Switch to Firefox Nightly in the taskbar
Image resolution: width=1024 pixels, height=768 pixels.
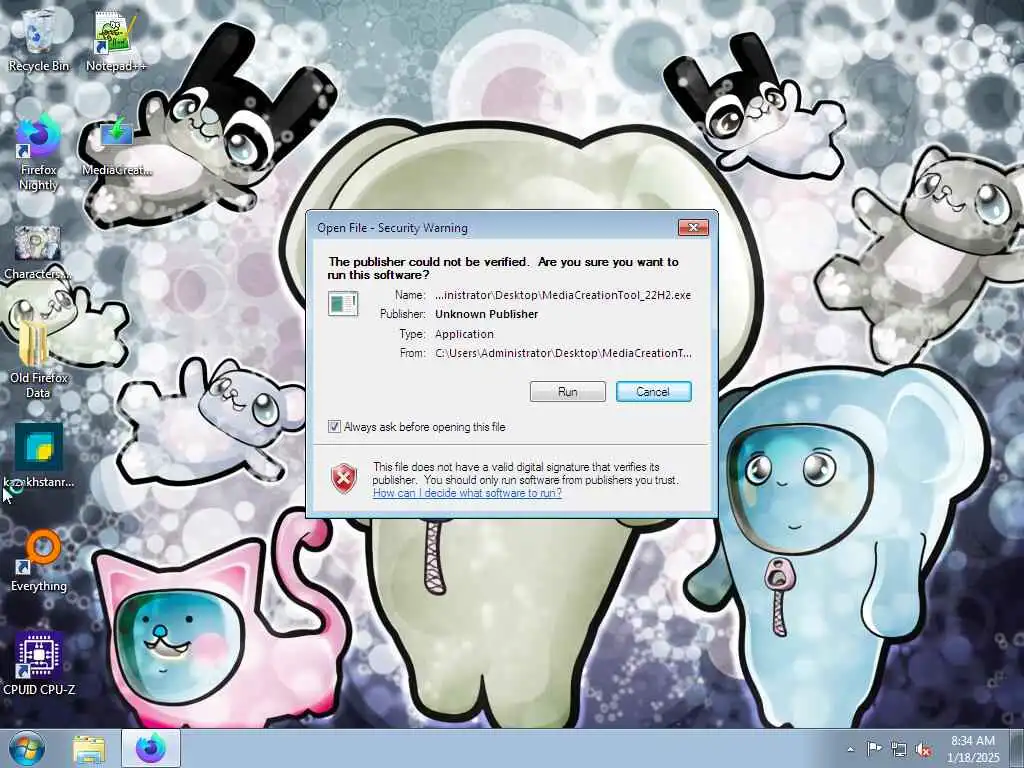click(150, 749)
